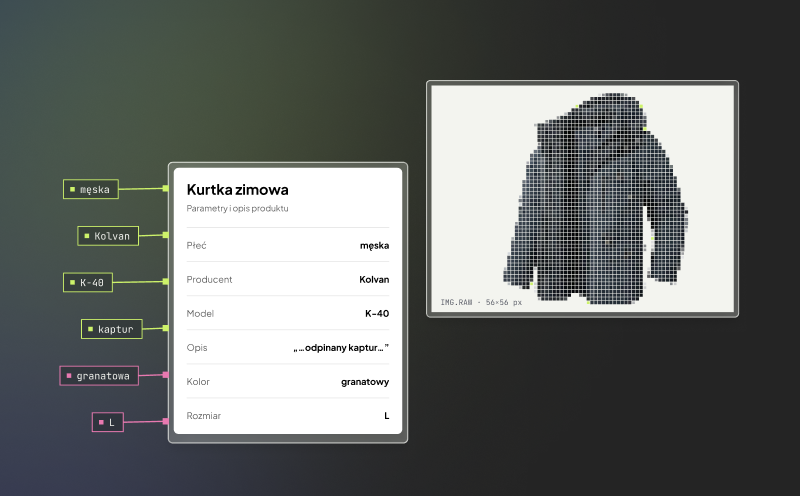800x496 pixels.
Task: Click the 'Producent' row label
Action: (x=209, y=280)
